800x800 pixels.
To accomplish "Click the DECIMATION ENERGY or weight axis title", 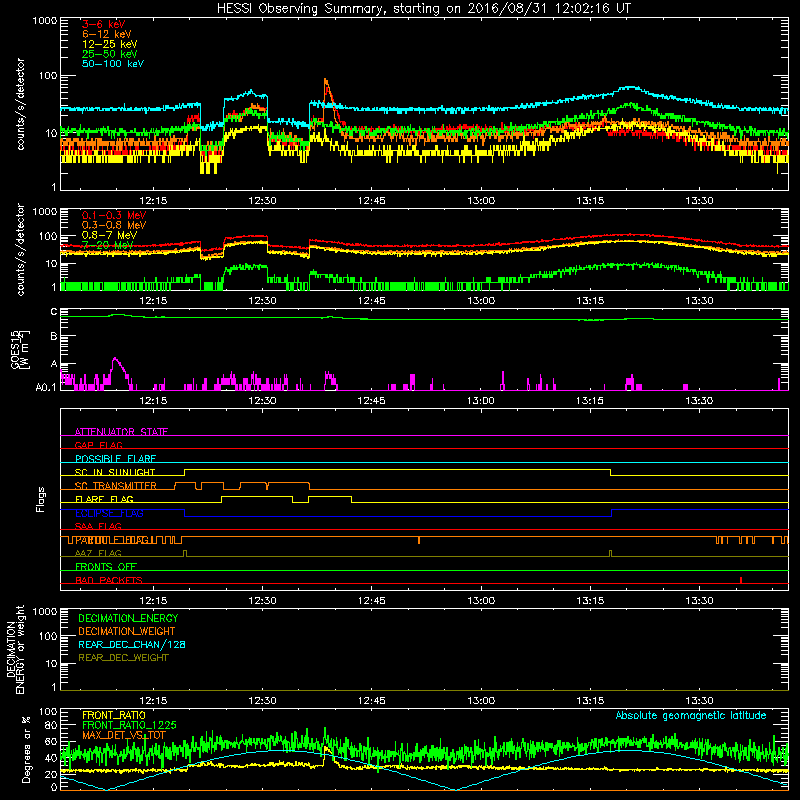I will [x=15, y=649].
